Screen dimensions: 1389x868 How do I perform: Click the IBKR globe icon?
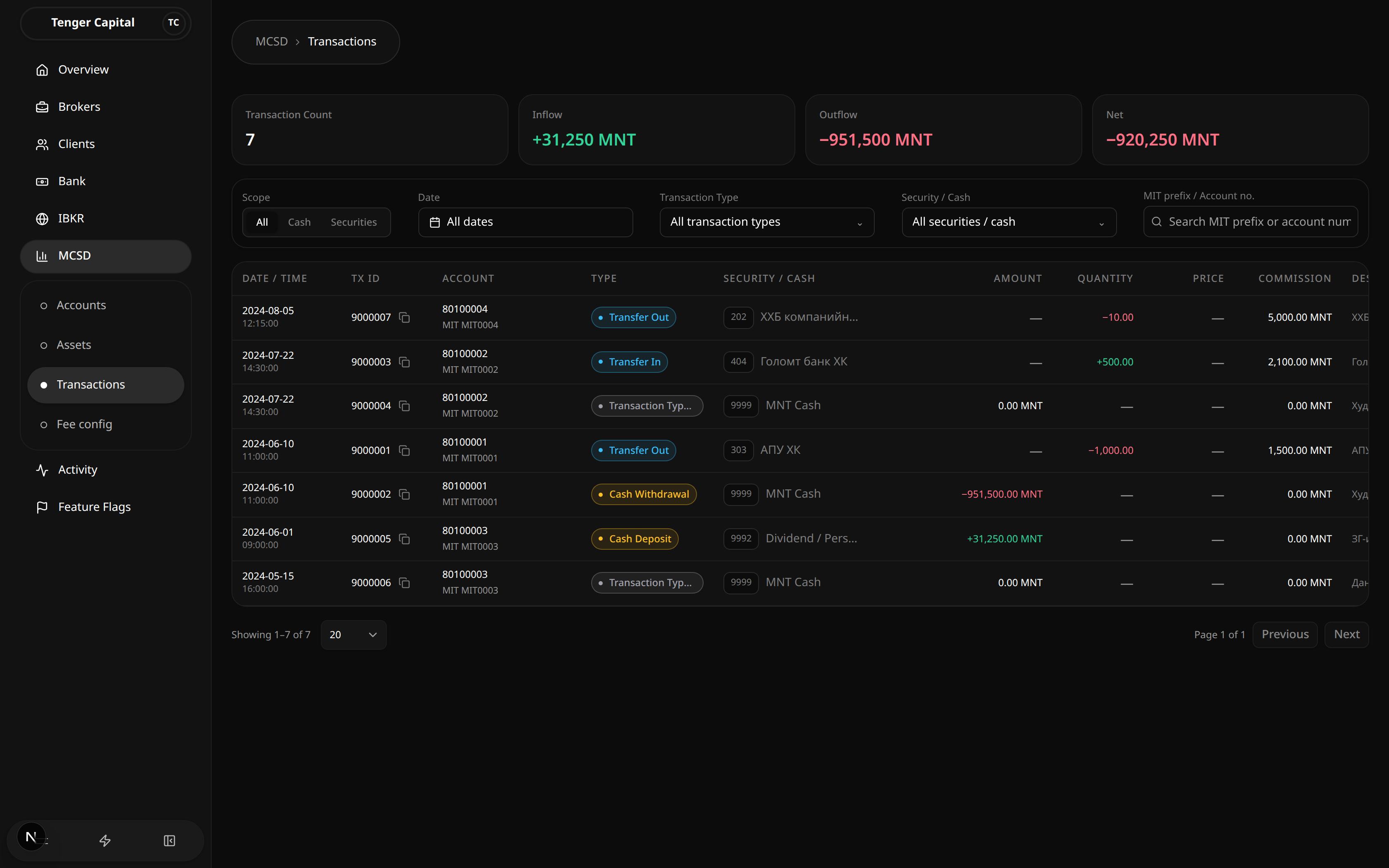(x=42, y=219)
